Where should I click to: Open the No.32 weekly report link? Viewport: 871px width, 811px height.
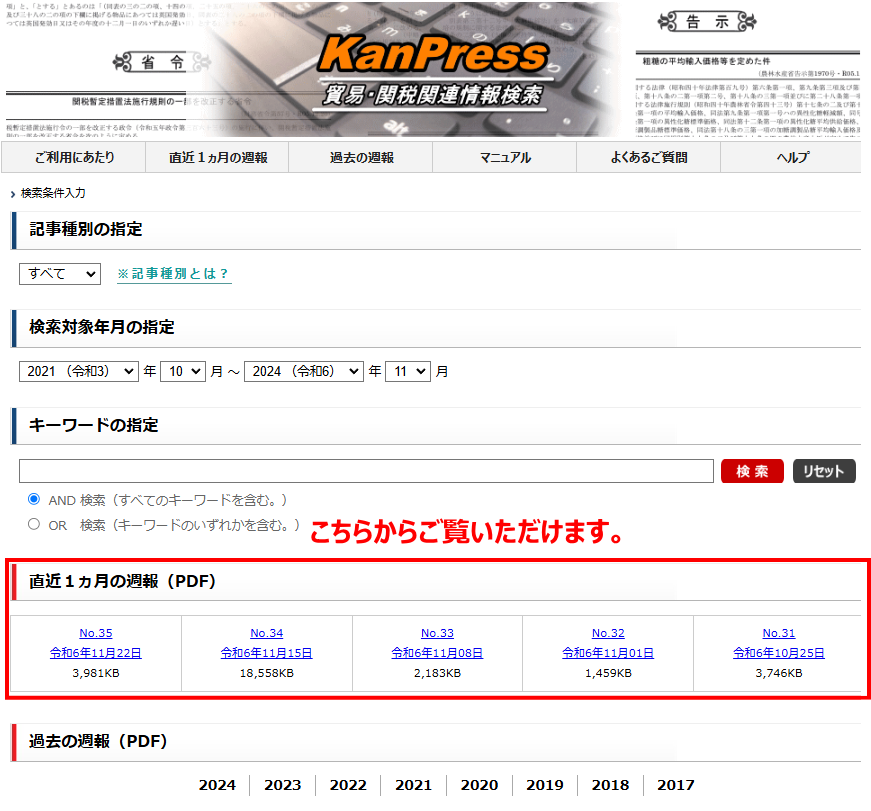608,633
